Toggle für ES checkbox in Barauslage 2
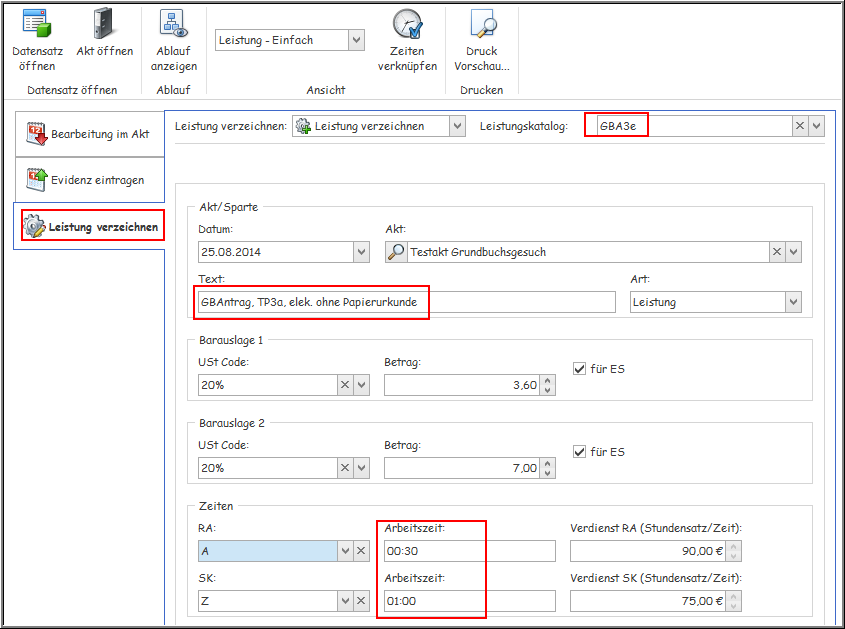845x629 pixels. click(x=579, y=452)
